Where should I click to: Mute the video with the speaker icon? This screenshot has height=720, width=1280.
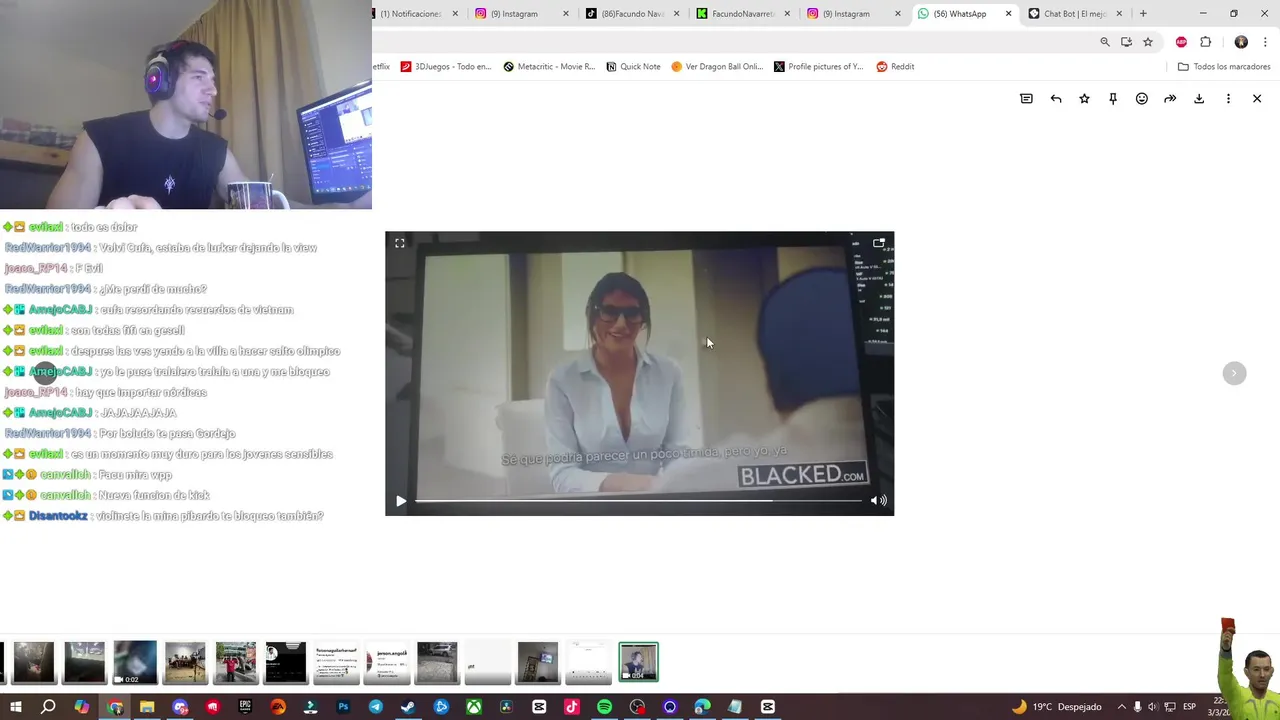click(x=878, y=501)
